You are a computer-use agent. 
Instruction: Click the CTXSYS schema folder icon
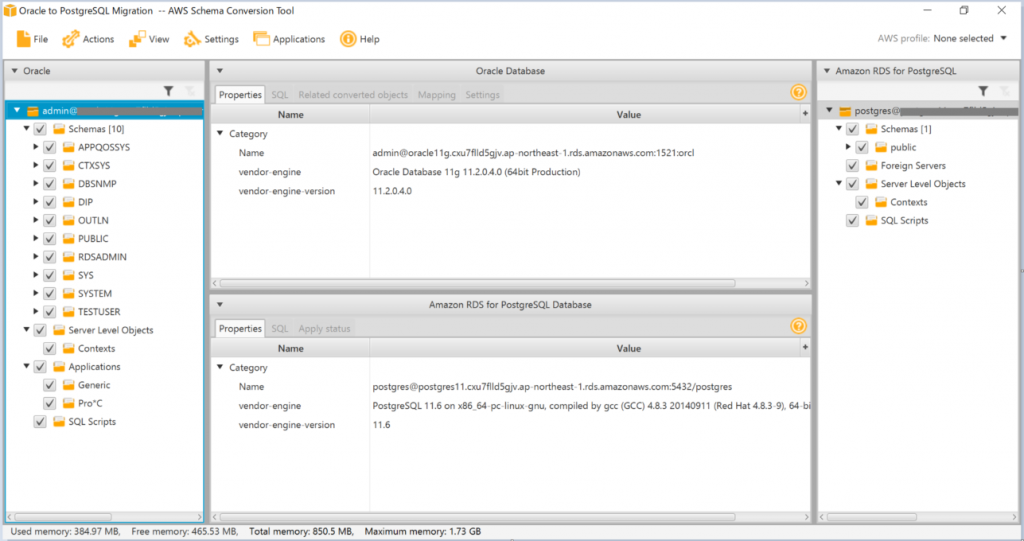click(x=69, y=165)
